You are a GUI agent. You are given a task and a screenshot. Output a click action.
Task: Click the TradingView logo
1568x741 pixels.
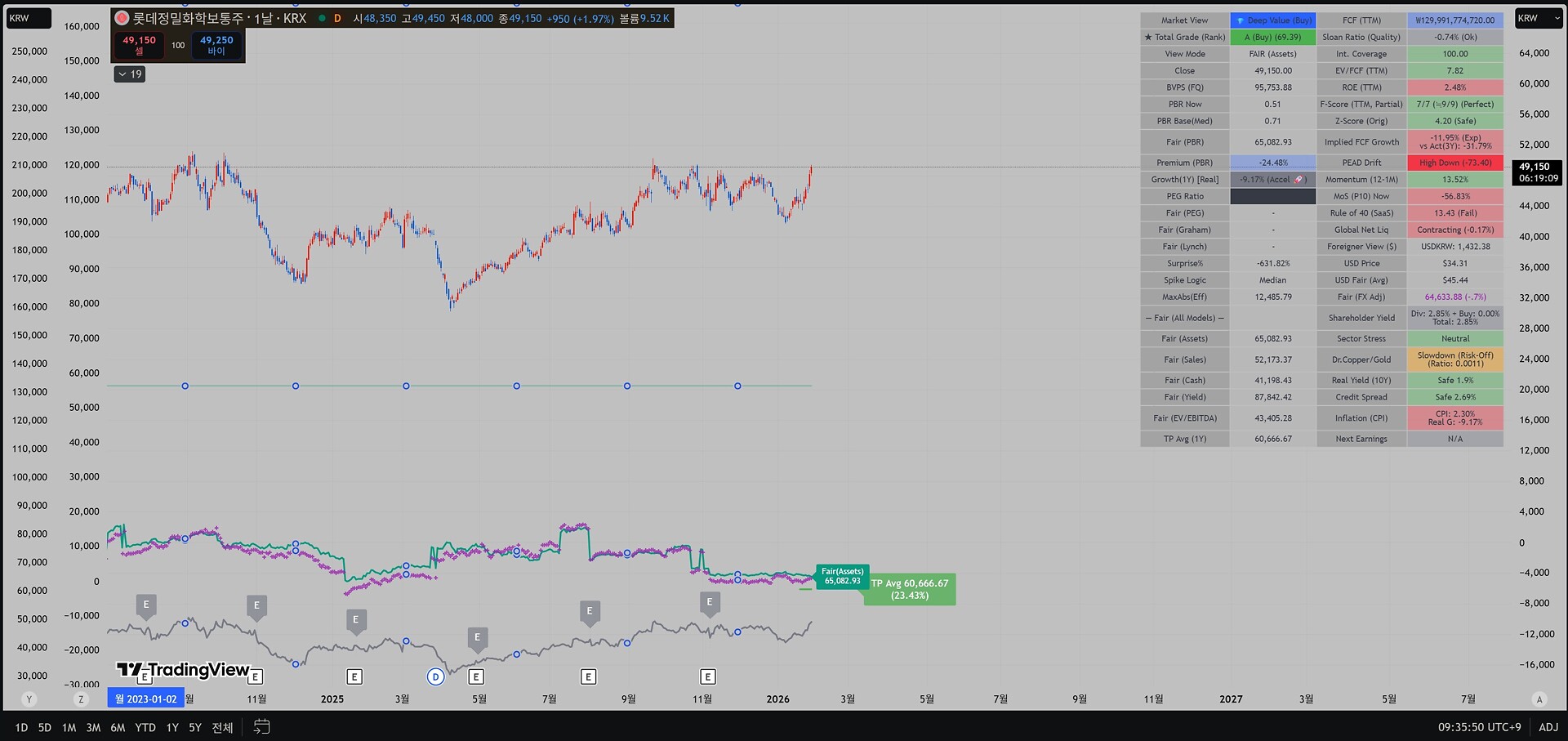[183, 670]
